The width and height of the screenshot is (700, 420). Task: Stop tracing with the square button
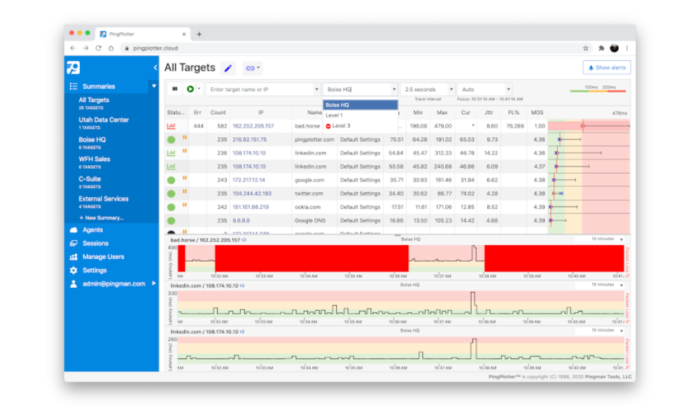click(175, 89)
